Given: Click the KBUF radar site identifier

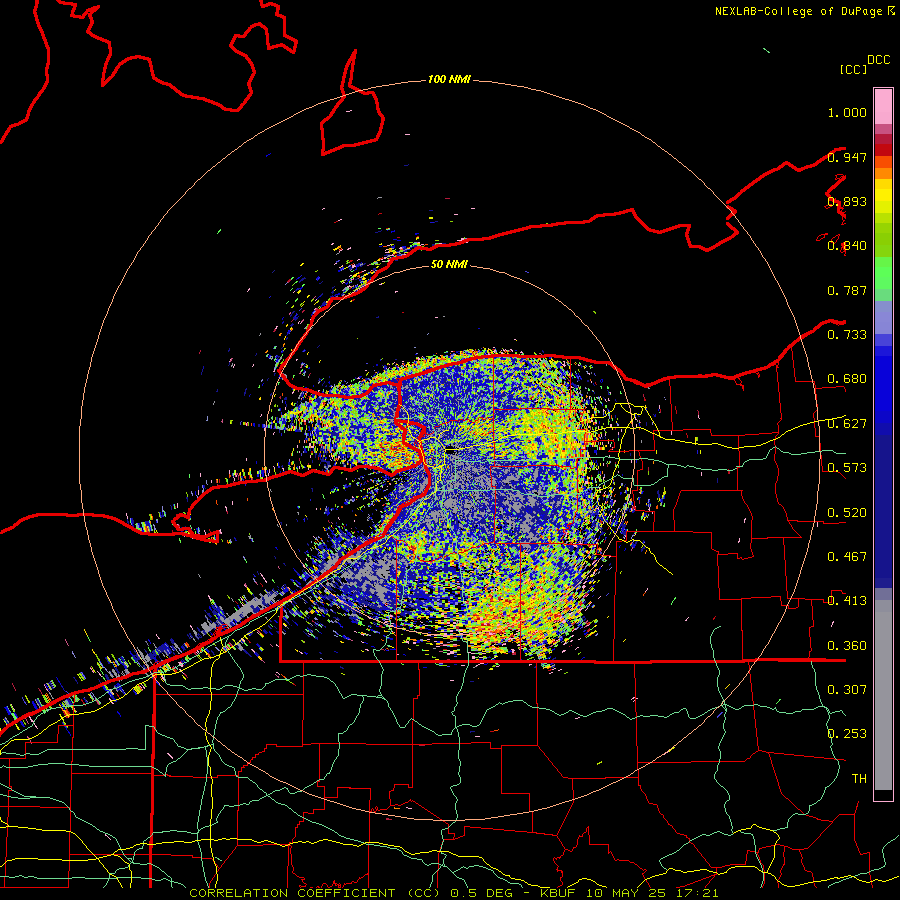Looking at the screenshot, I should [x=560, y=893].
